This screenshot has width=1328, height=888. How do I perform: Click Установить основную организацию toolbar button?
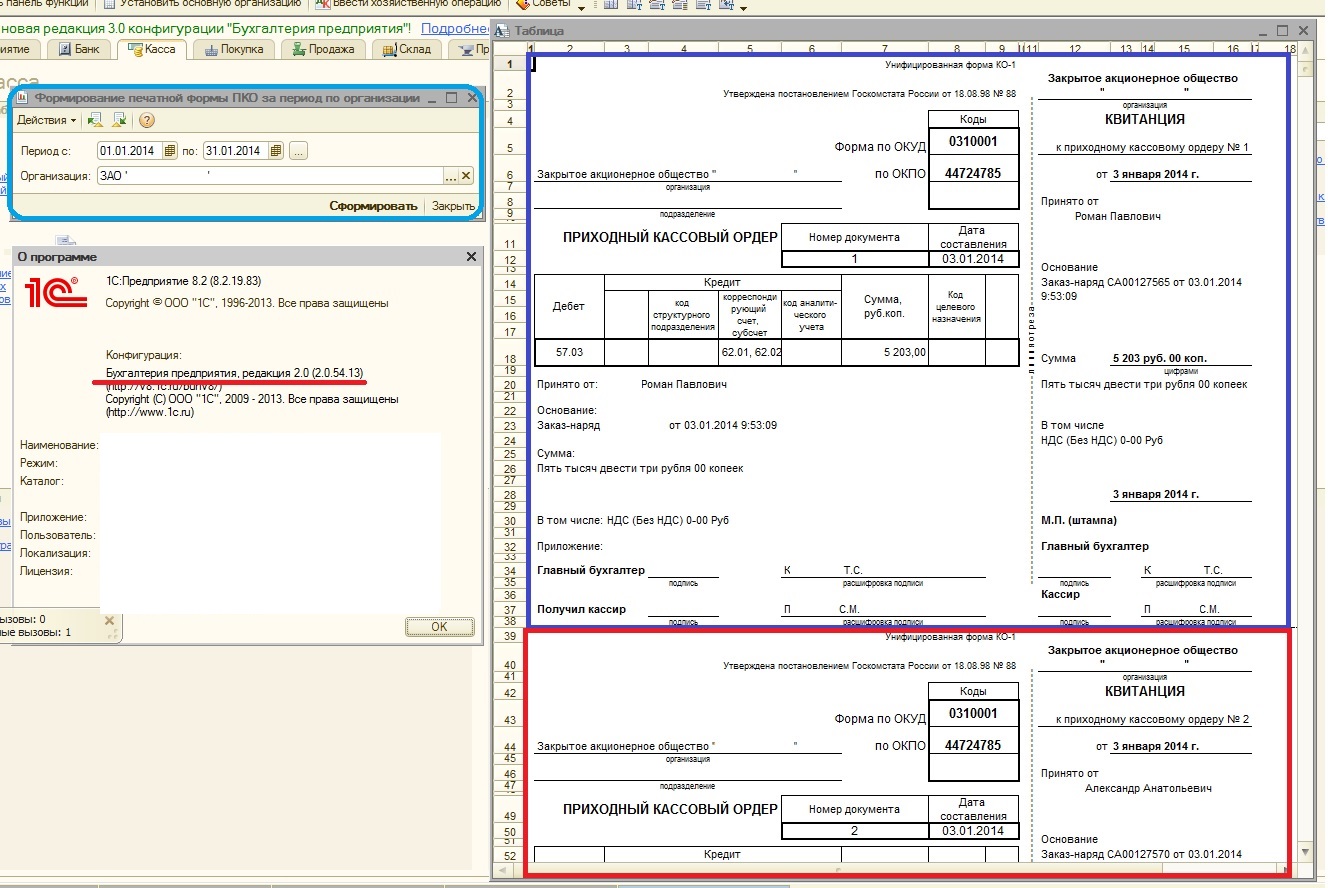tap(203, 5)
